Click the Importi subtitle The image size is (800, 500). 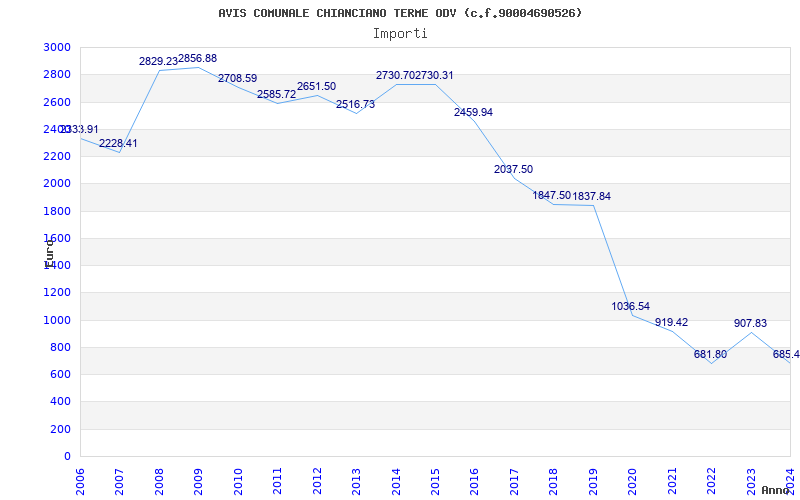pos(400,33)
